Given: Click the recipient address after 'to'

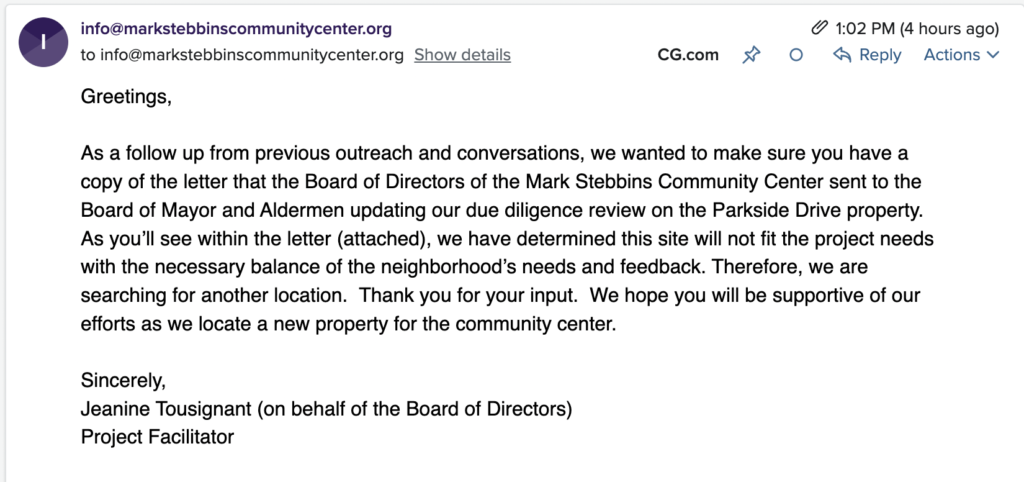Looking at the screenshot, I should pos(251,56).
